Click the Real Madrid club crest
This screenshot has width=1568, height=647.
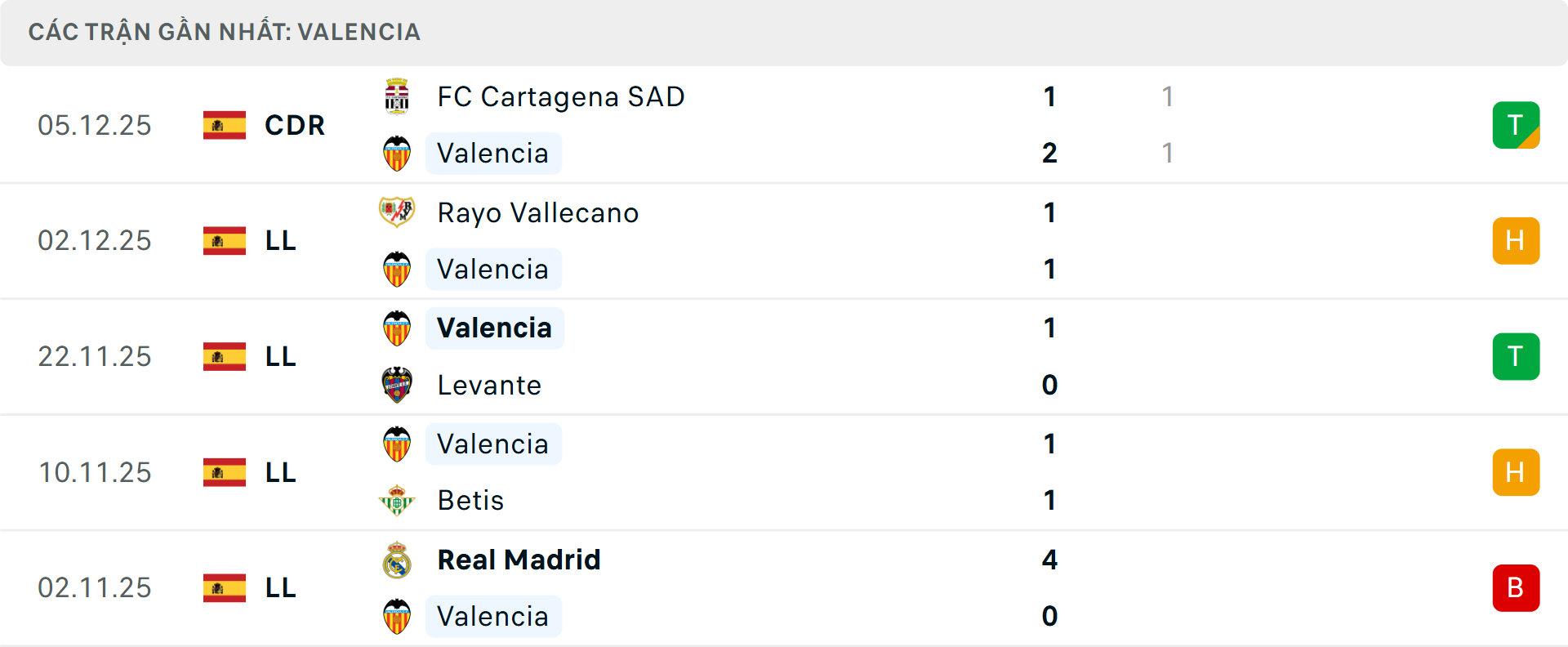(x=397, y=560)
